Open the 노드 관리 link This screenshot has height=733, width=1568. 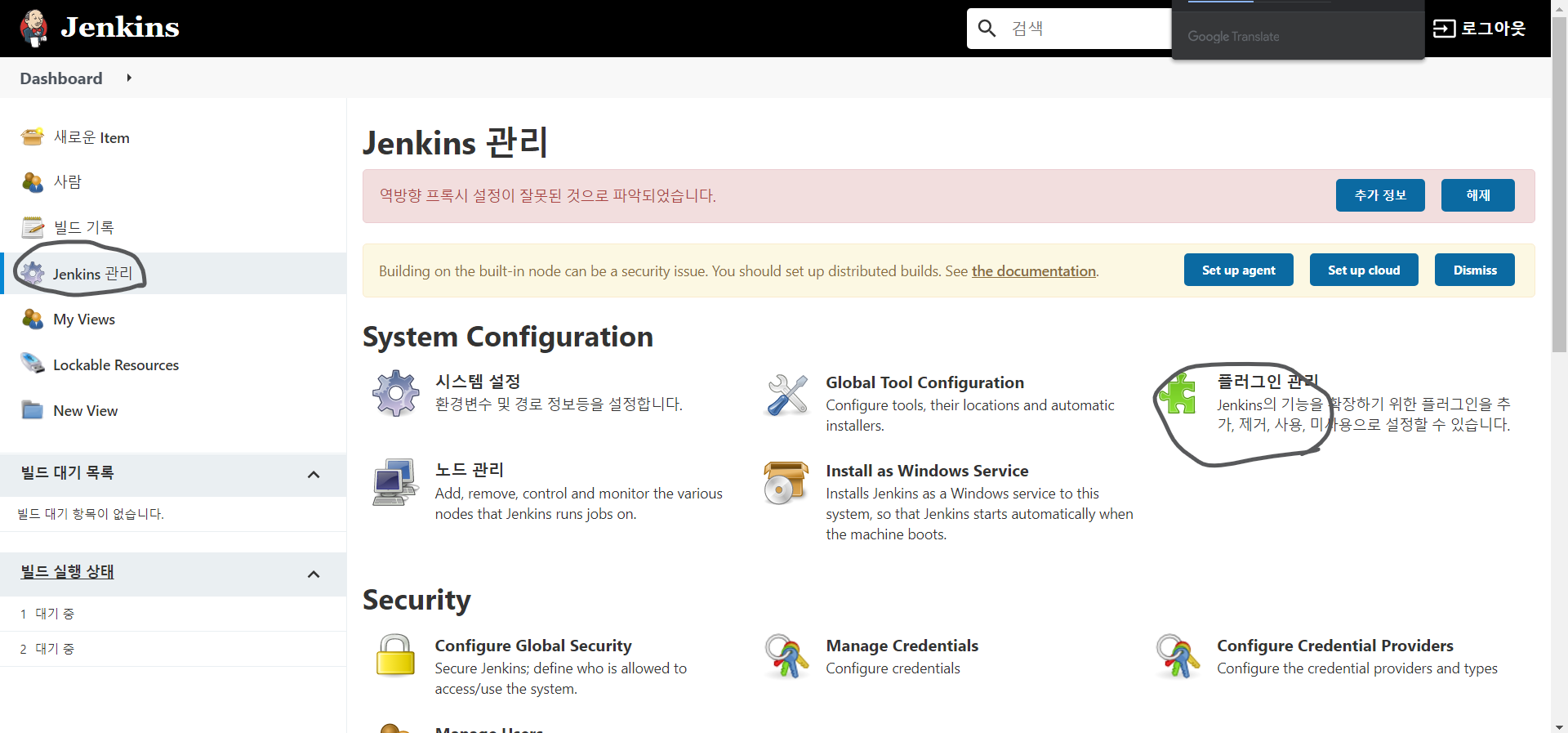pyautogui.click(x=470, y=470)
